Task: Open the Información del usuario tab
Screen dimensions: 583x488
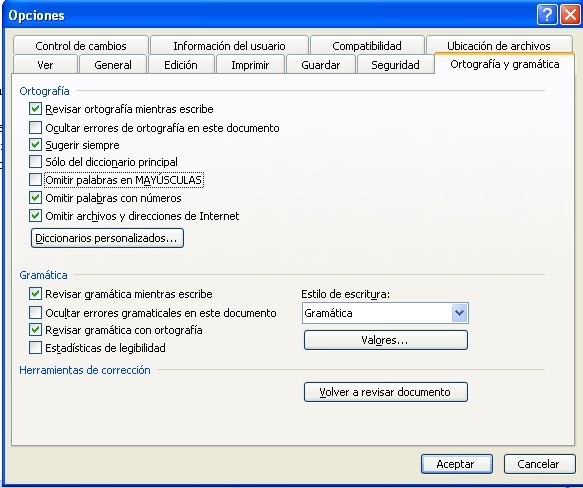Action: (229, 45)
